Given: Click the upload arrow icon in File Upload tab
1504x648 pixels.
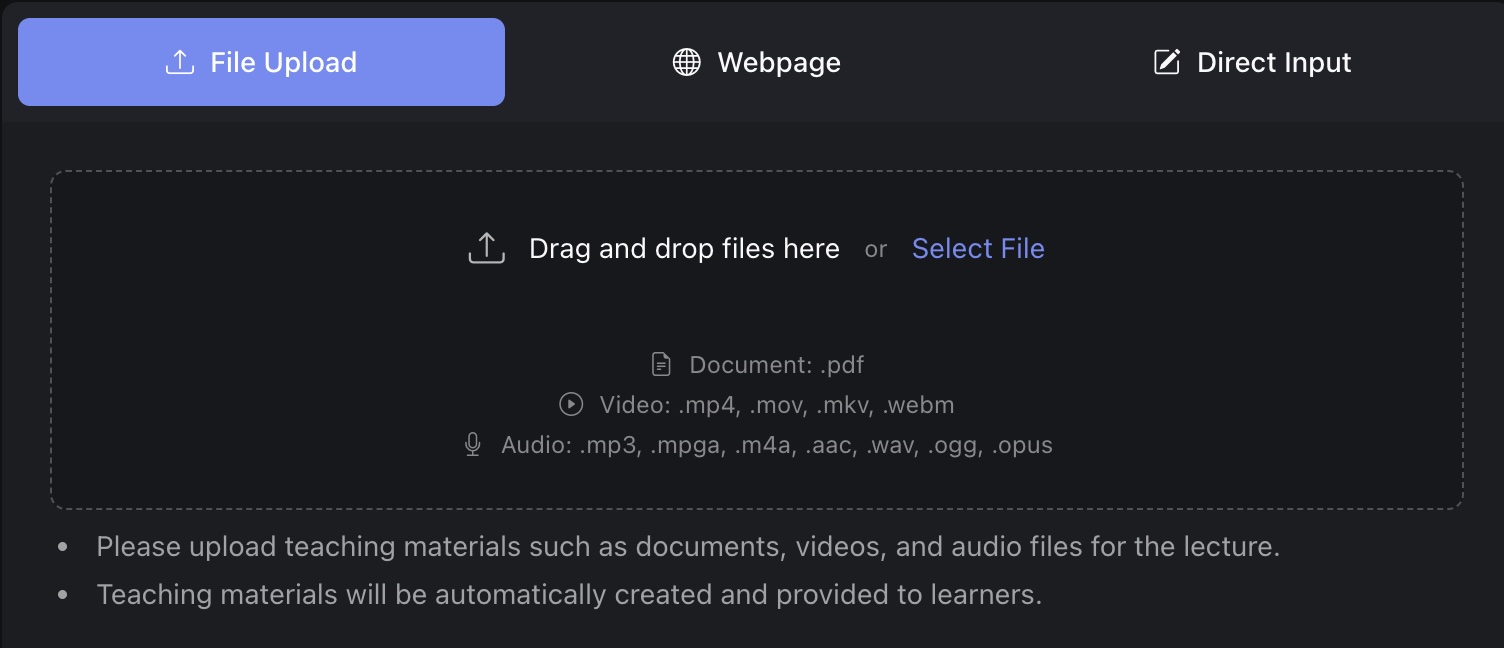Looking at the screenshot, I should pyautogui.click(x=179, y=62).
